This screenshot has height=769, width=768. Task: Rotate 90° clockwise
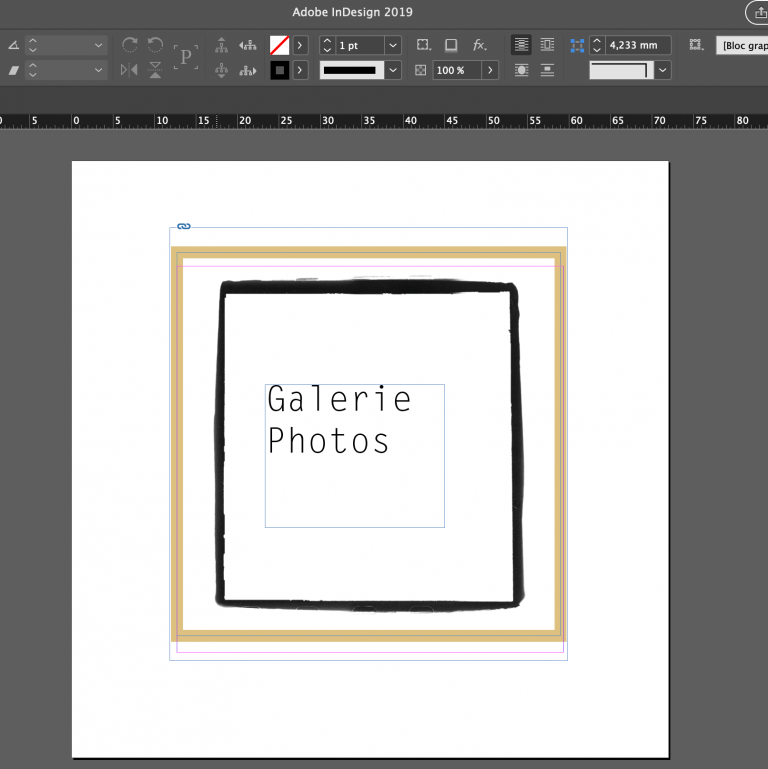[129, 45]
